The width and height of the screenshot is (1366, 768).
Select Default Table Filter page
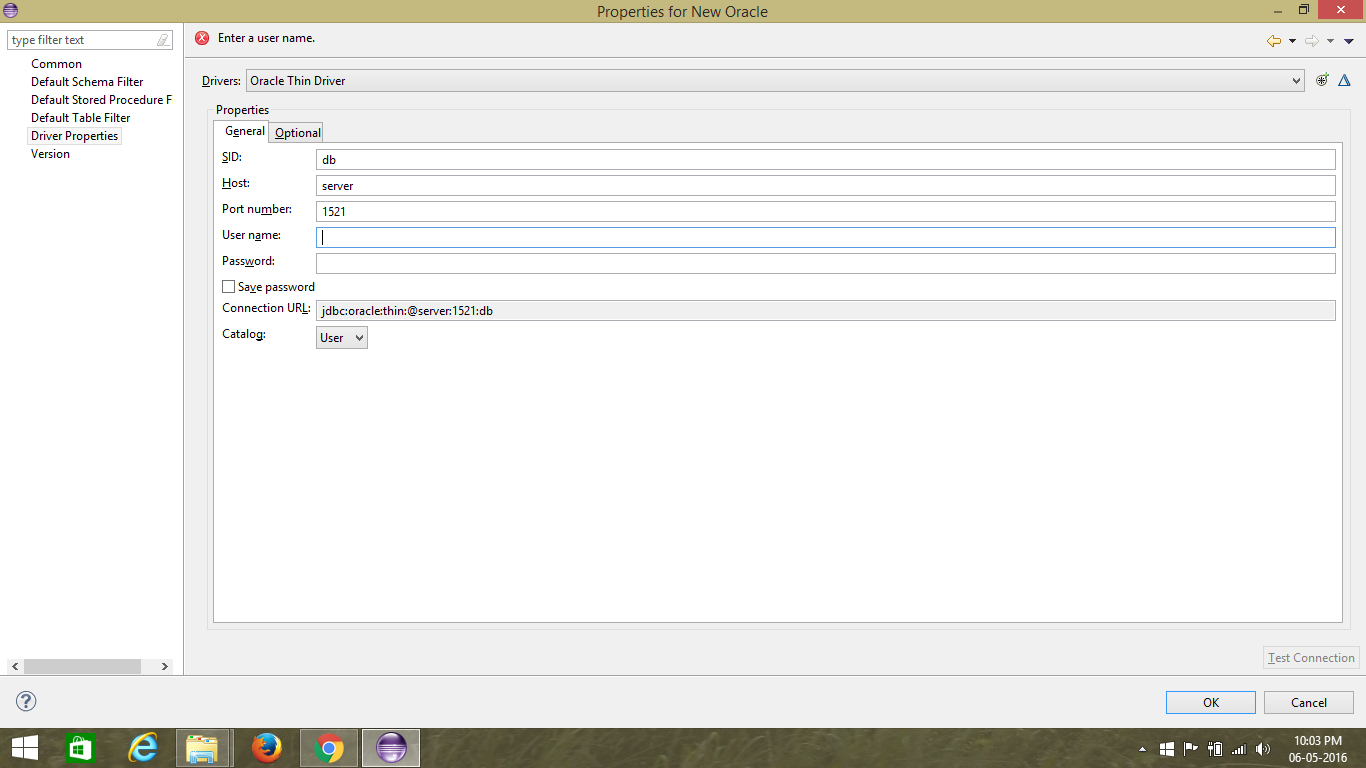point(80,118)
